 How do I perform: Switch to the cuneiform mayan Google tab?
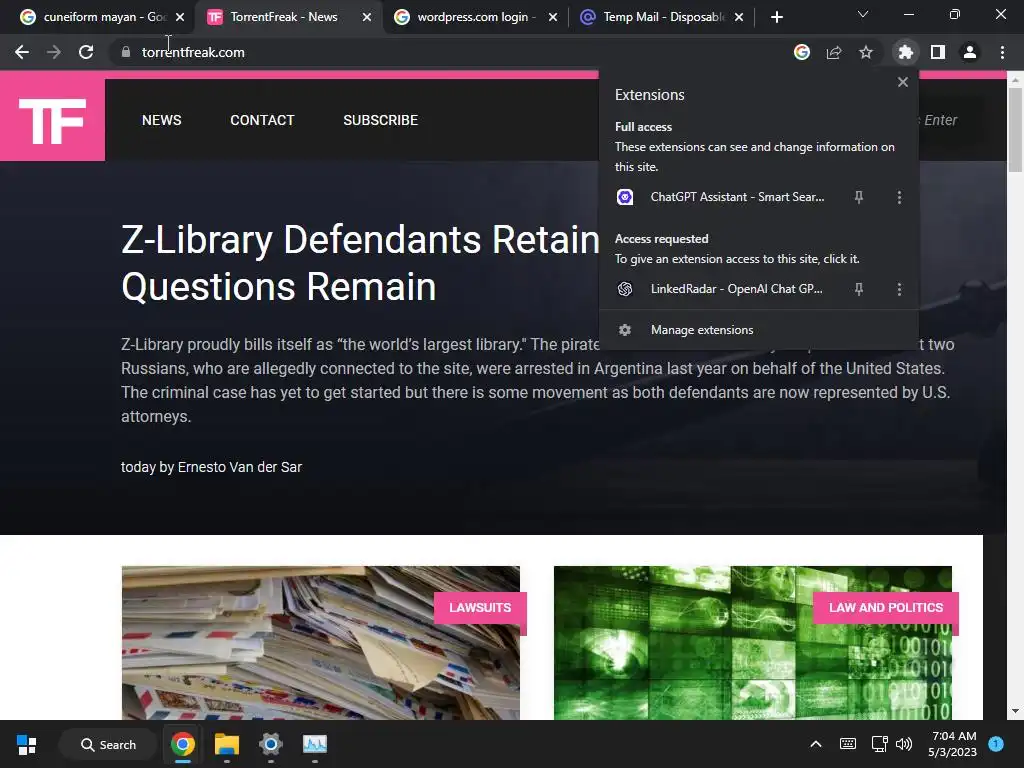(x=95, y=17)
